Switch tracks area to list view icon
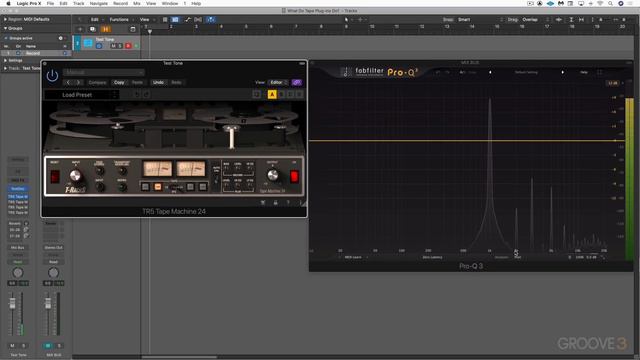The width and height of the screenshot is (640, 360). (165, 20)
